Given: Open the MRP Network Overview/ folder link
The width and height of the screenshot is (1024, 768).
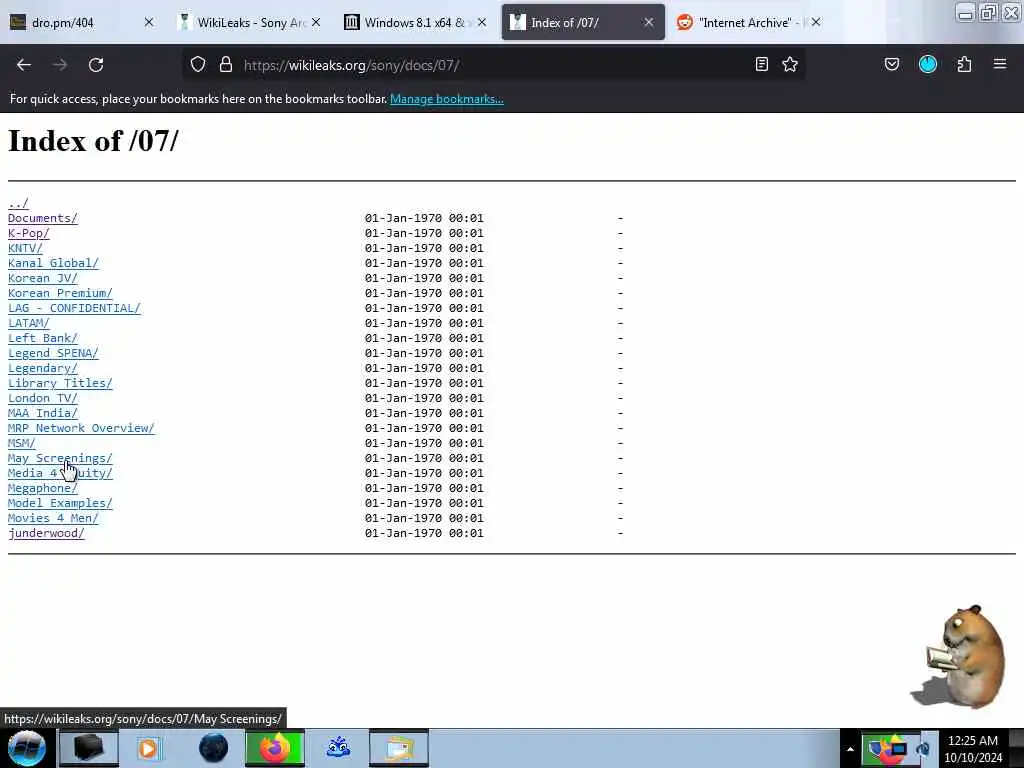Looking at the screenshot, I should (x=81, y=428).
